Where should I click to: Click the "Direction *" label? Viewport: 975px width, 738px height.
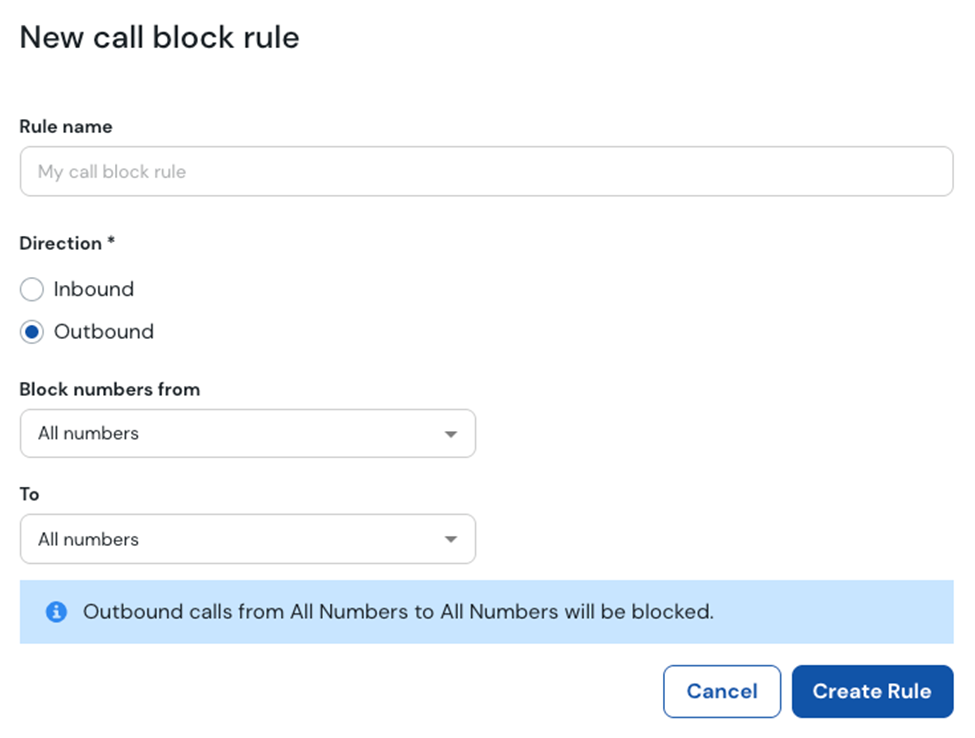pyautogui.click(x=67, y=243)
